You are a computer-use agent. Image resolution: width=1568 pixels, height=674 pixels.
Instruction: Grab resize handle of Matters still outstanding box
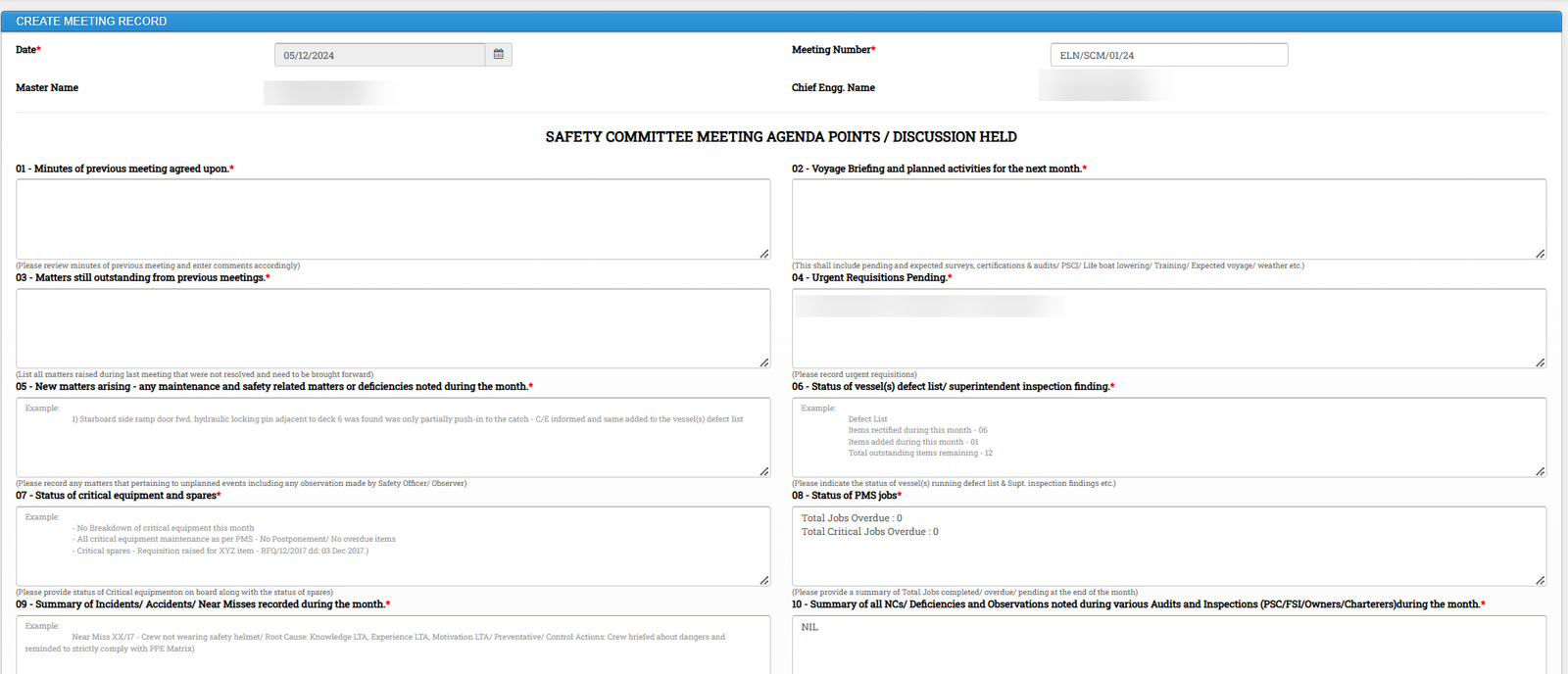click(x=764, y=362)
